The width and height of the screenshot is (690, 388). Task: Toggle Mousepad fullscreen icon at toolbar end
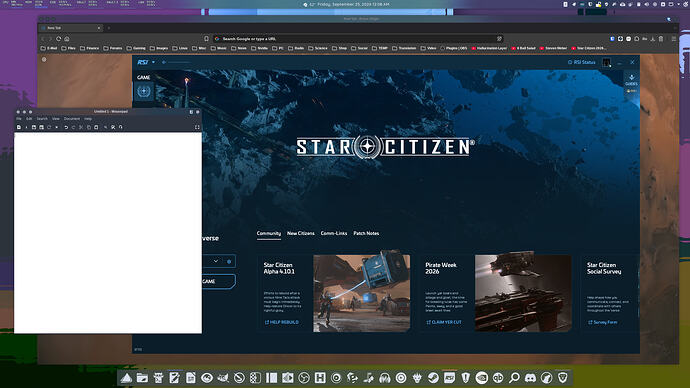(197, 127)
